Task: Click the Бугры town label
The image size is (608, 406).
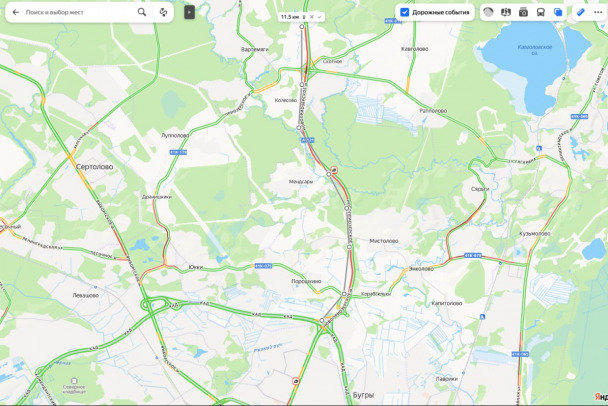Action: coord(363,395)
